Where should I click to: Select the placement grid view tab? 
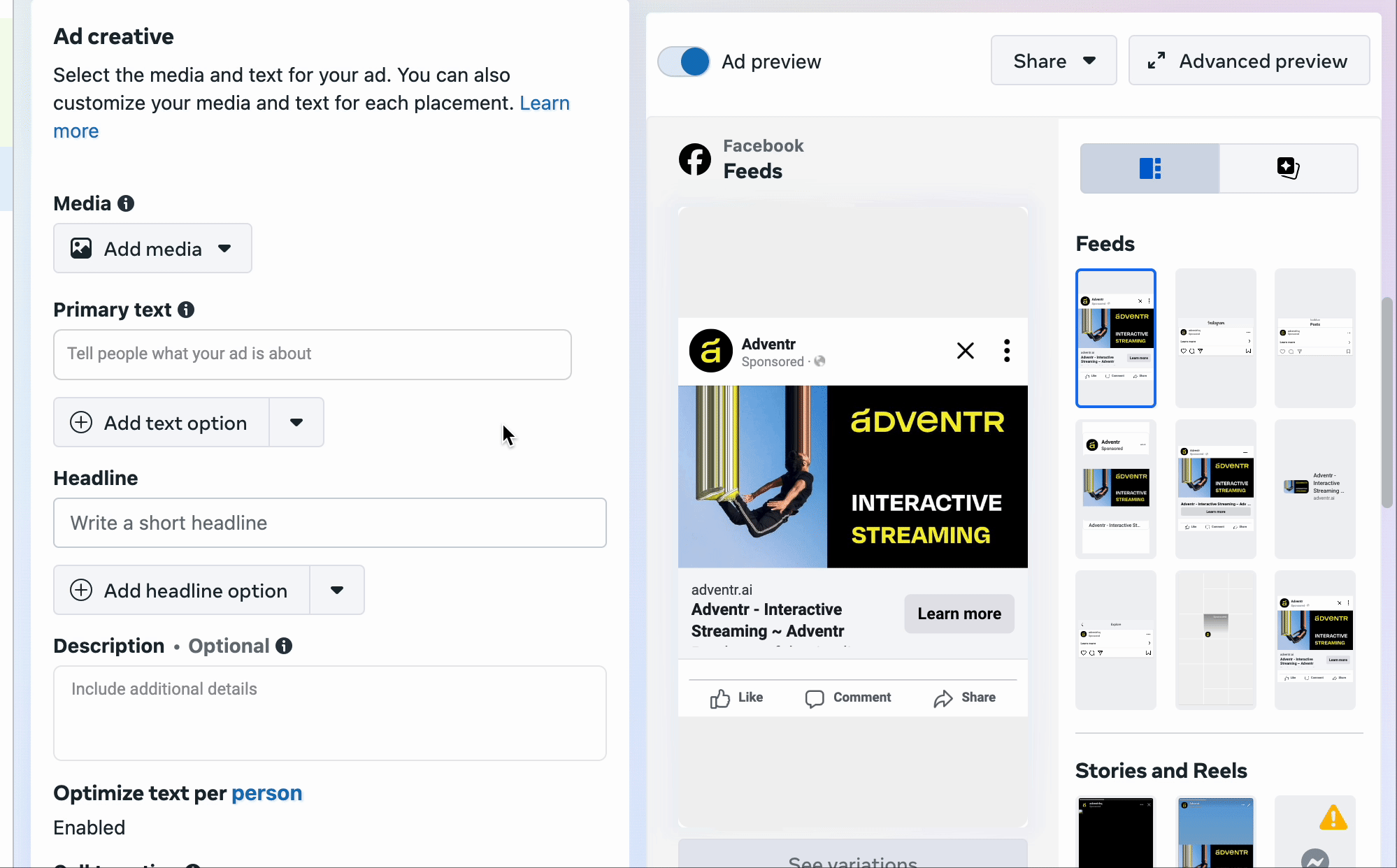1149,168
